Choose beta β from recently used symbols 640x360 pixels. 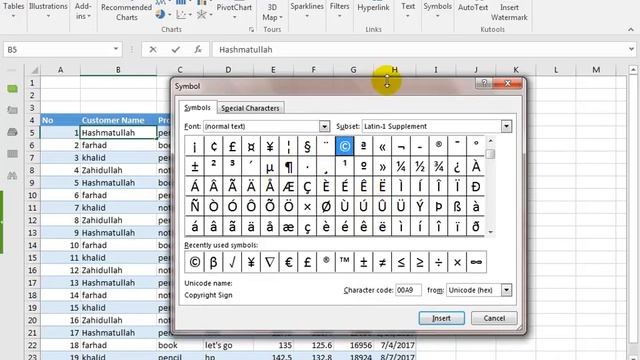coord(213,262)
